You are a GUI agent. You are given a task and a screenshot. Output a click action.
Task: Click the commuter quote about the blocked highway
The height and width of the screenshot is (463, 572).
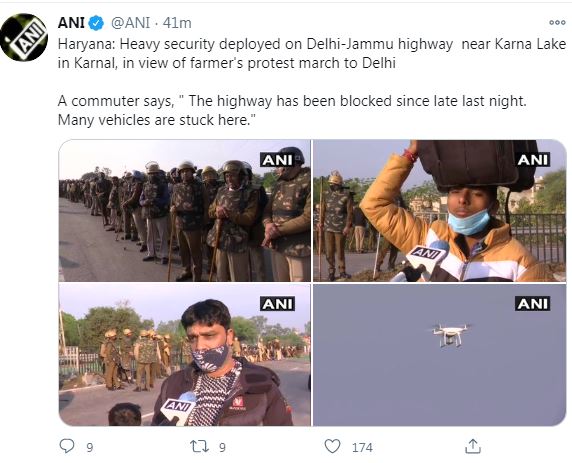tap(292, 110)
